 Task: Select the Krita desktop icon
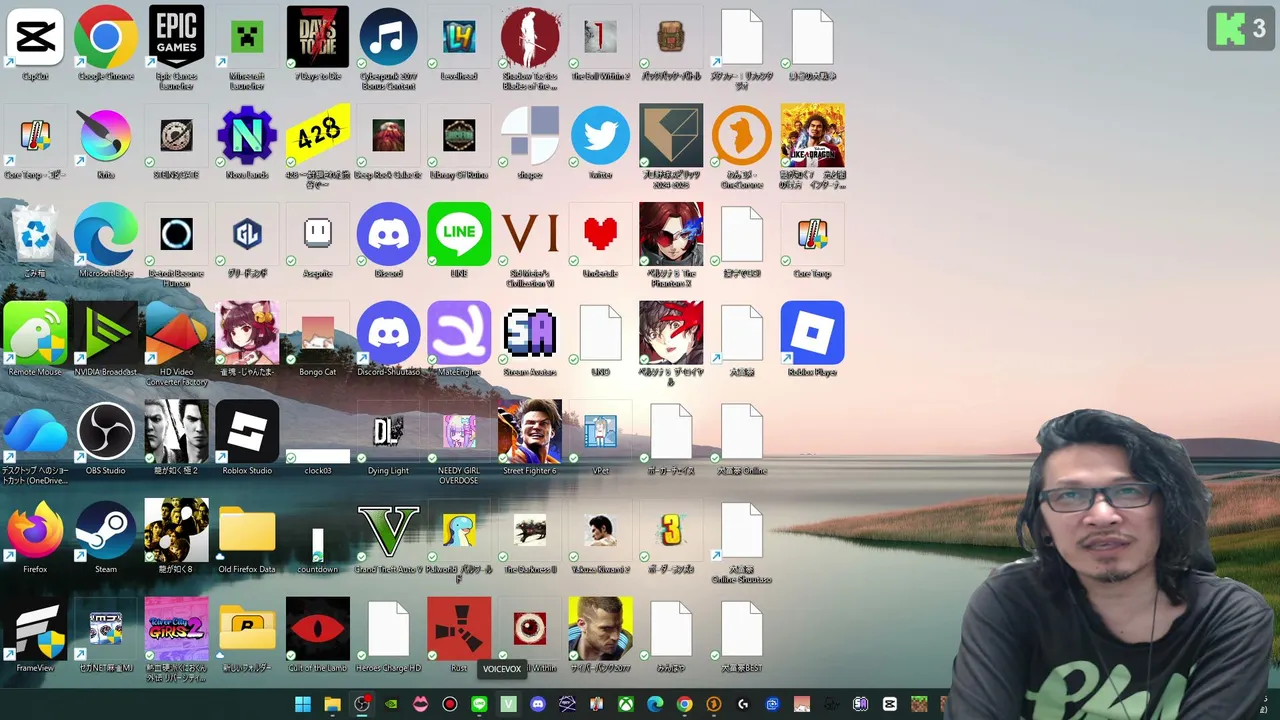point(106,136)
